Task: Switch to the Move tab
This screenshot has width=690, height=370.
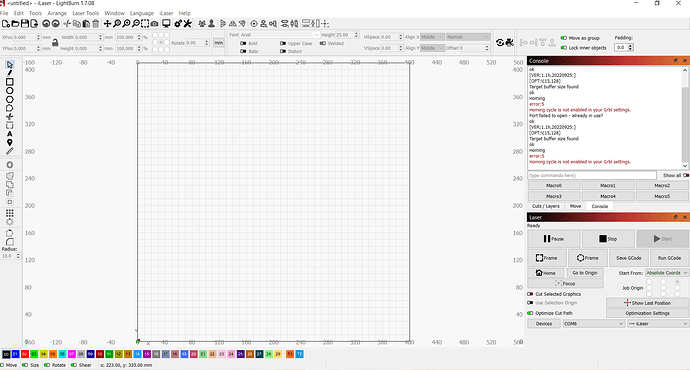Action: (576, 206)
